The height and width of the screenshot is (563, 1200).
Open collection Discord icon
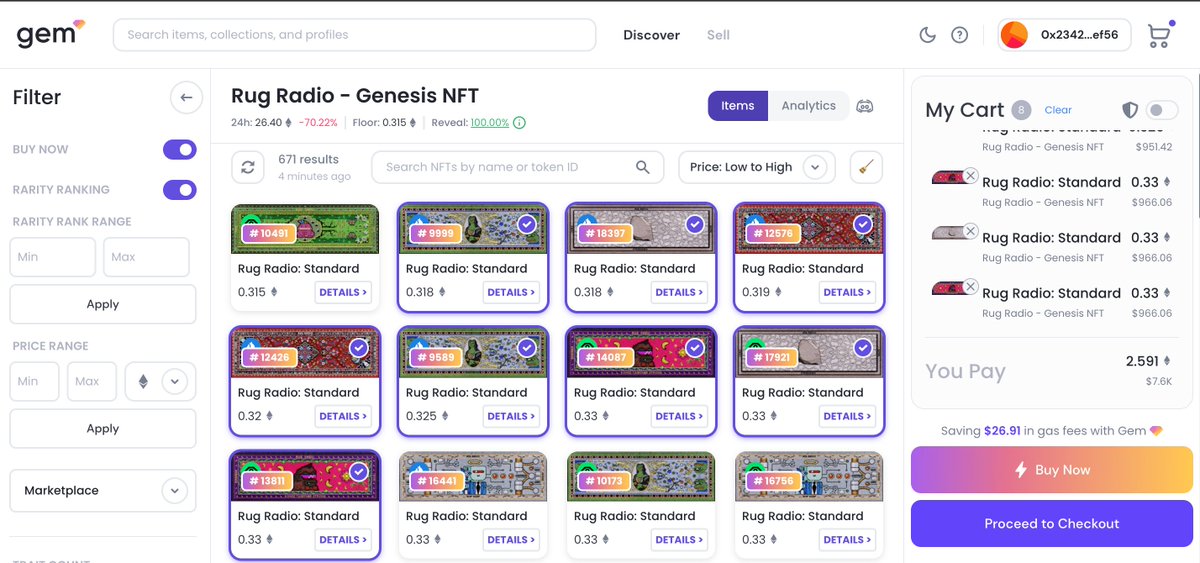(865, 106)
